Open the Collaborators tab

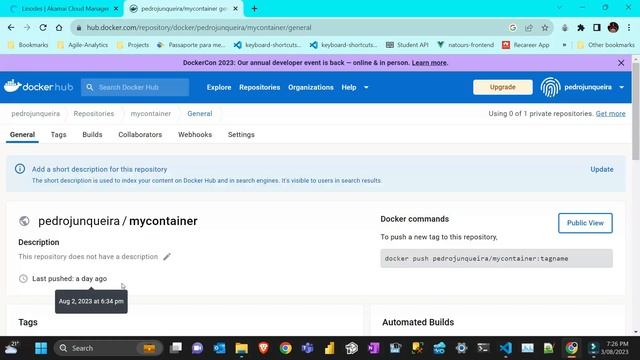click(140, 135)
